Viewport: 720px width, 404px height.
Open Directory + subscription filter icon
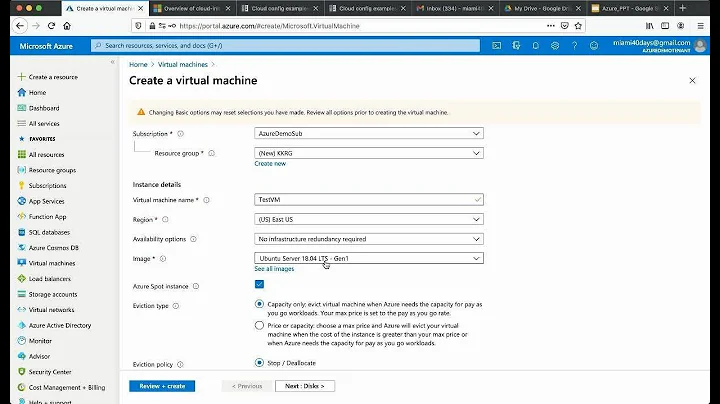pyautogui.click(x=516, y=45)
